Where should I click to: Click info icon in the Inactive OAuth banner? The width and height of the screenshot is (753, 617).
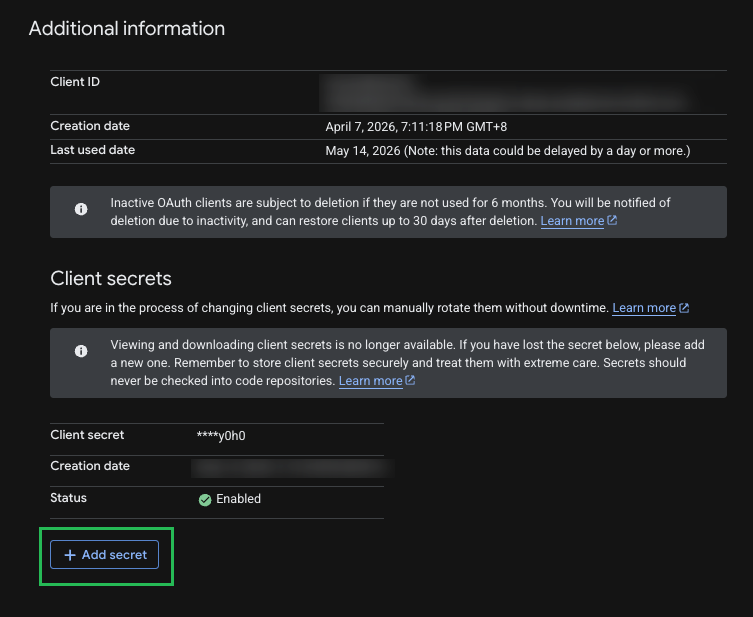coord(81,209)
